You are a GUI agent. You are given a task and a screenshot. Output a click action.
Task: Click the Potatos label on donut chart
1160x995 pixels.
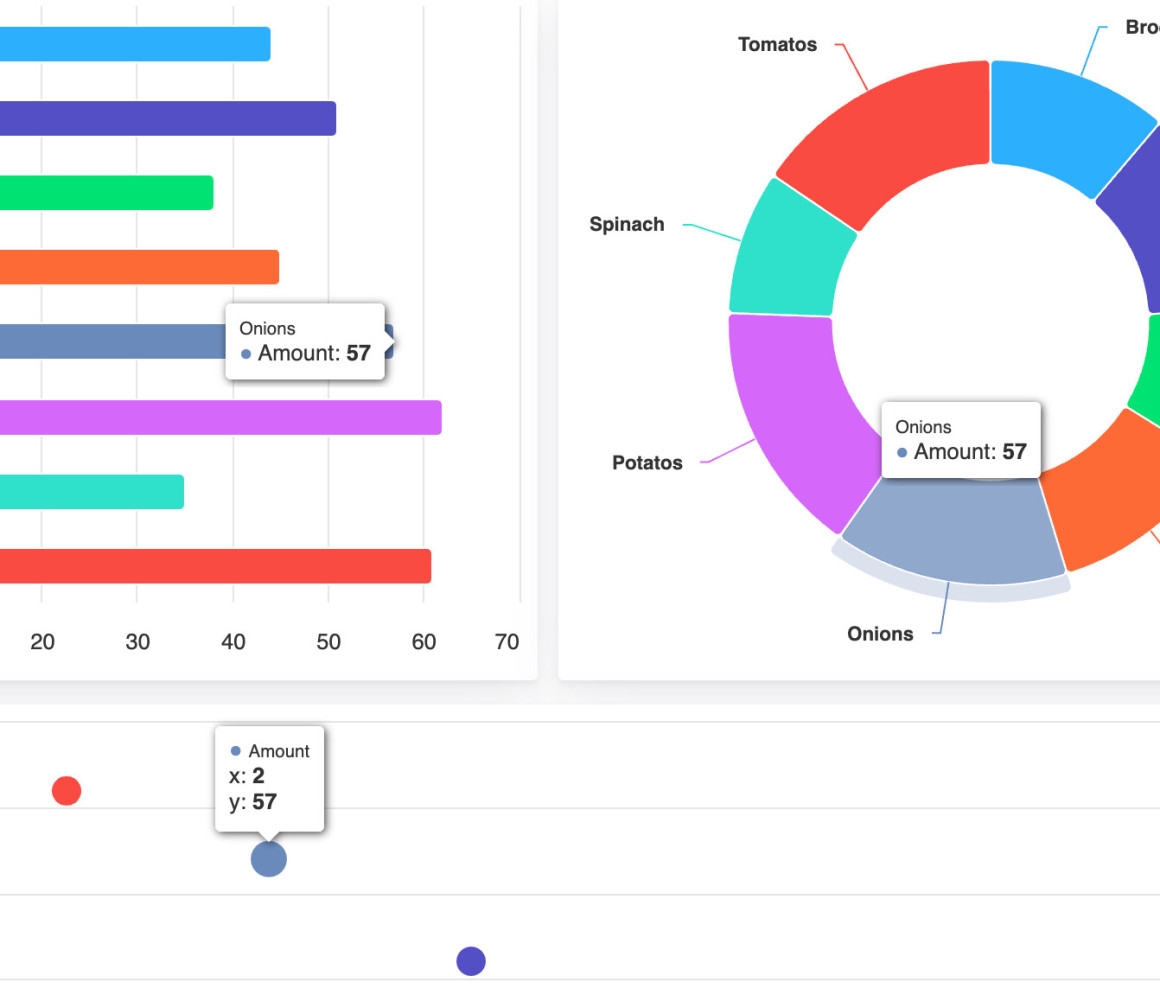[647, 462]
